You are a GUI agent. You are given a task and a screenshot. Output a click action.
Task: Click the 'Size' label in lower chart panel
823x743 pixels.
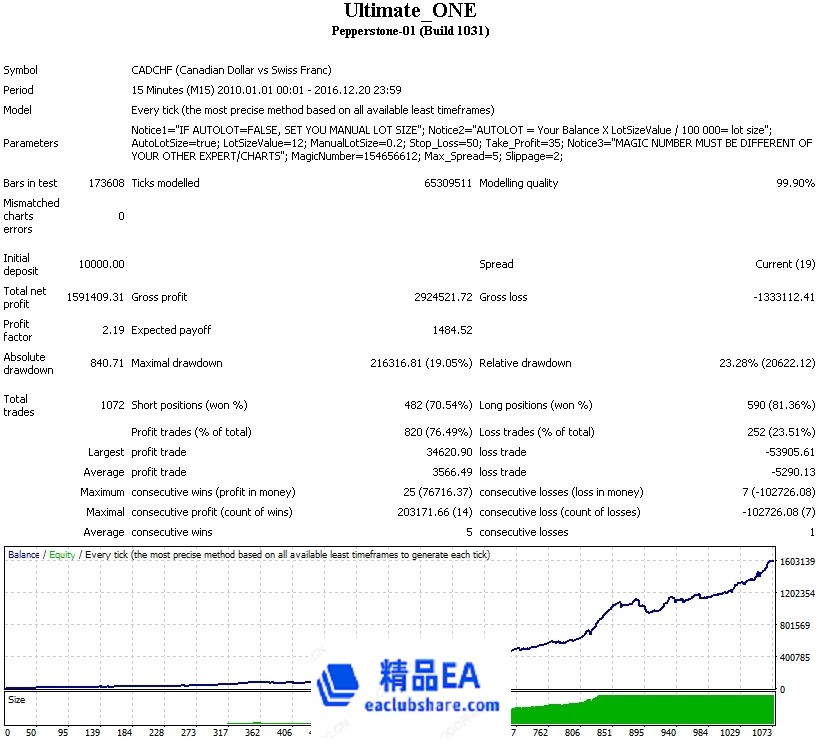[x=16, y=700]
